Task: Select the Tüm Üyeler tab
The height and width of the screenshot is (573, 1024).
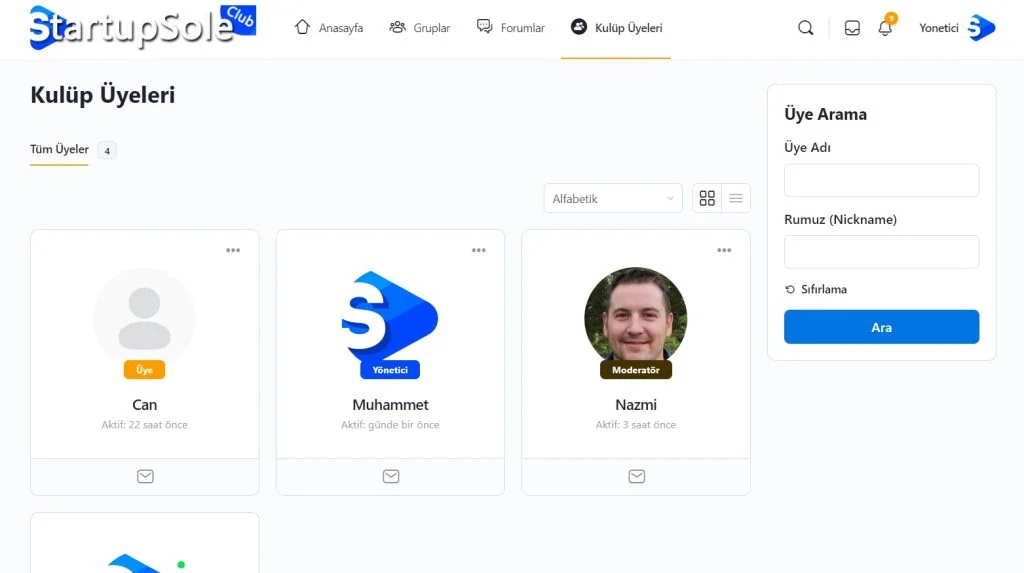Action: 60,150
